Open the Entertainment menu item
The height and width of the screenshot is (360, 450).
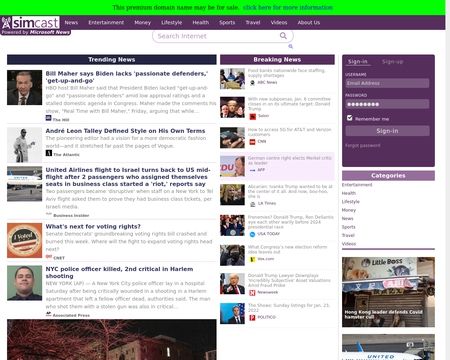(106, 23)
